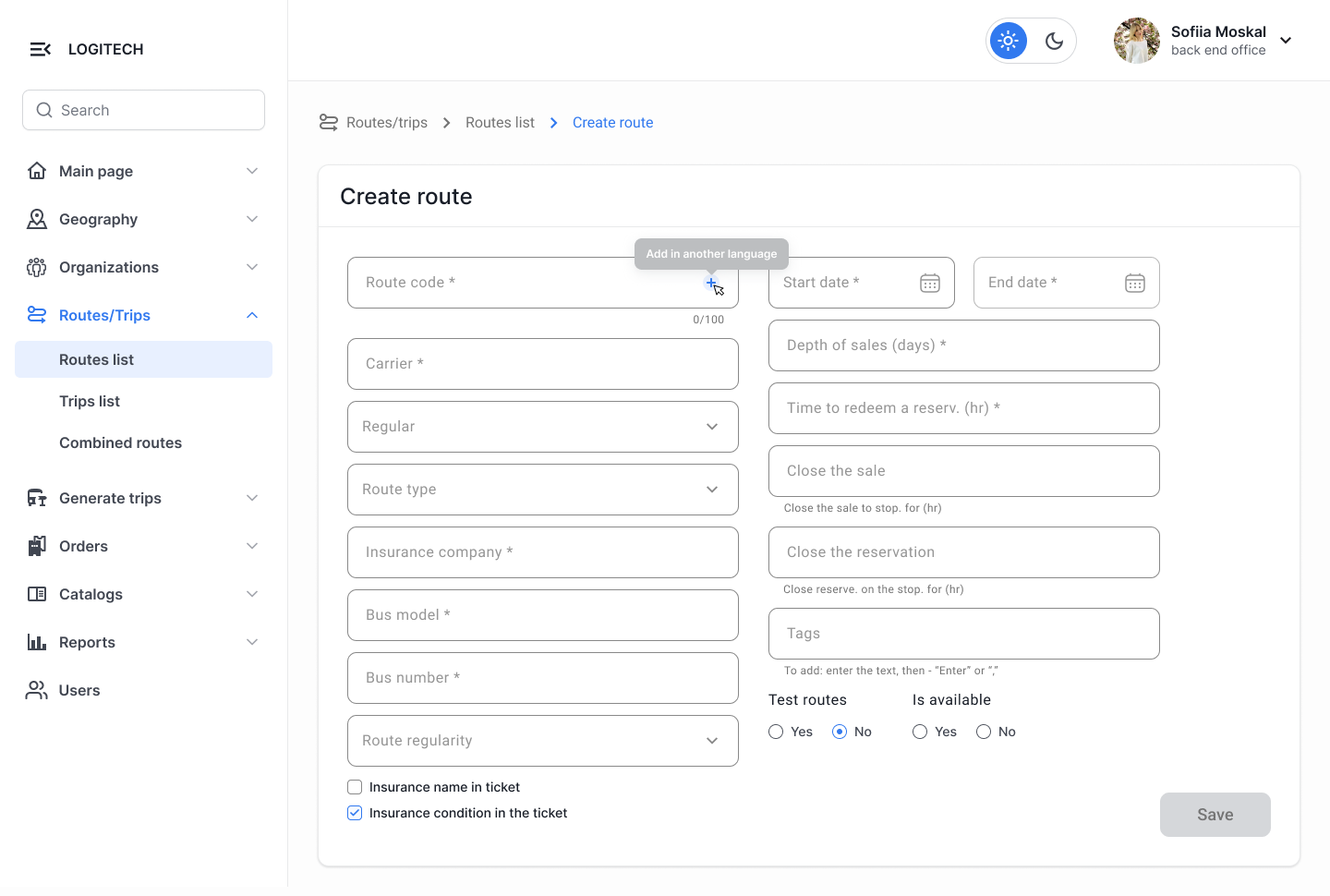Switch to dark mode using the moon icon
This screenshot has height=896, width=1330.
(x=1054, y=41)
